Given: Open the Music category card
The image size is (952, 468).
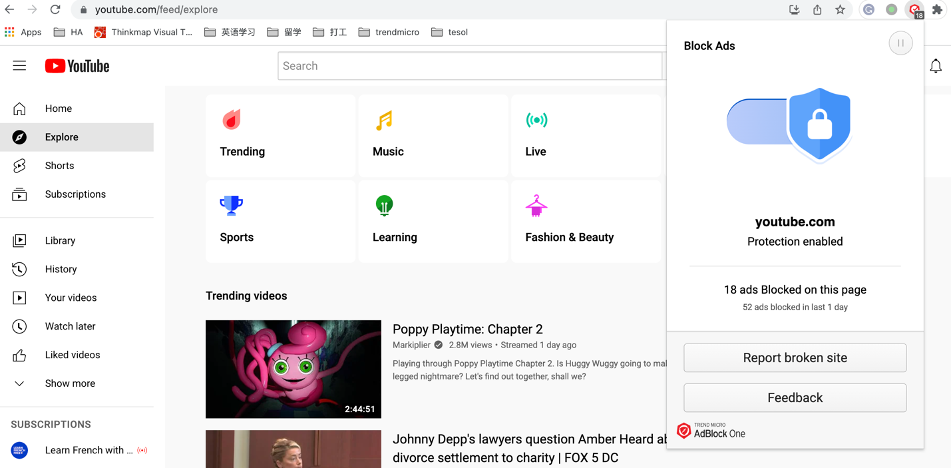Looking at the screenshot, I should 433,136.
